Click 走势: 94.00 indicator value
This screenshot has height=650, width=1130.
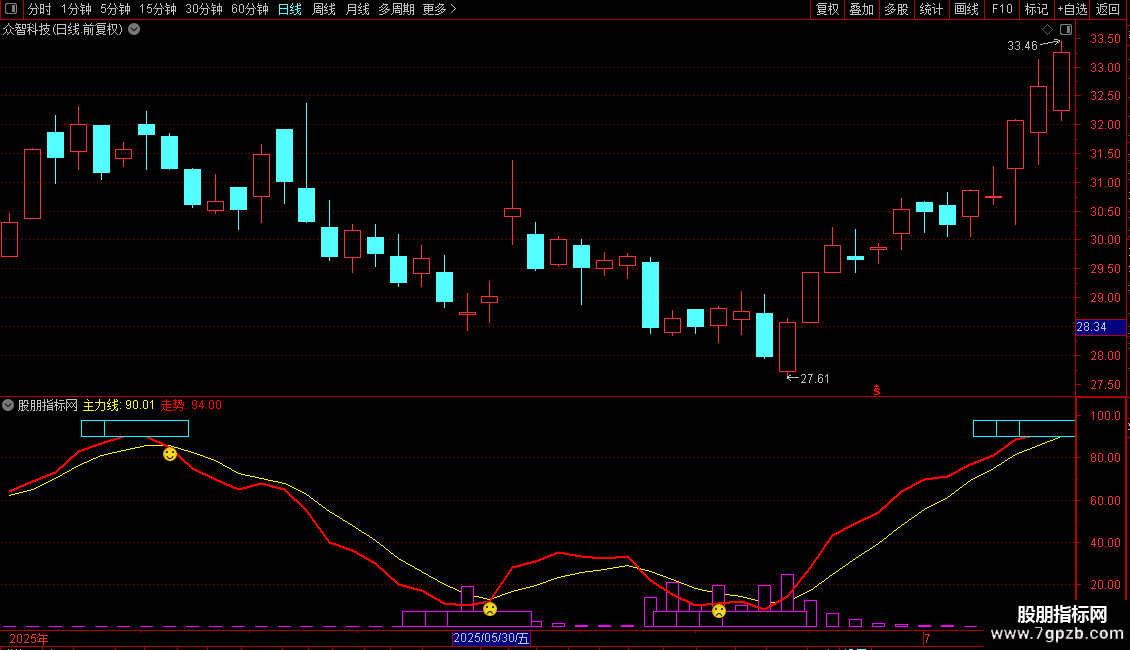[x=191, y=405]
